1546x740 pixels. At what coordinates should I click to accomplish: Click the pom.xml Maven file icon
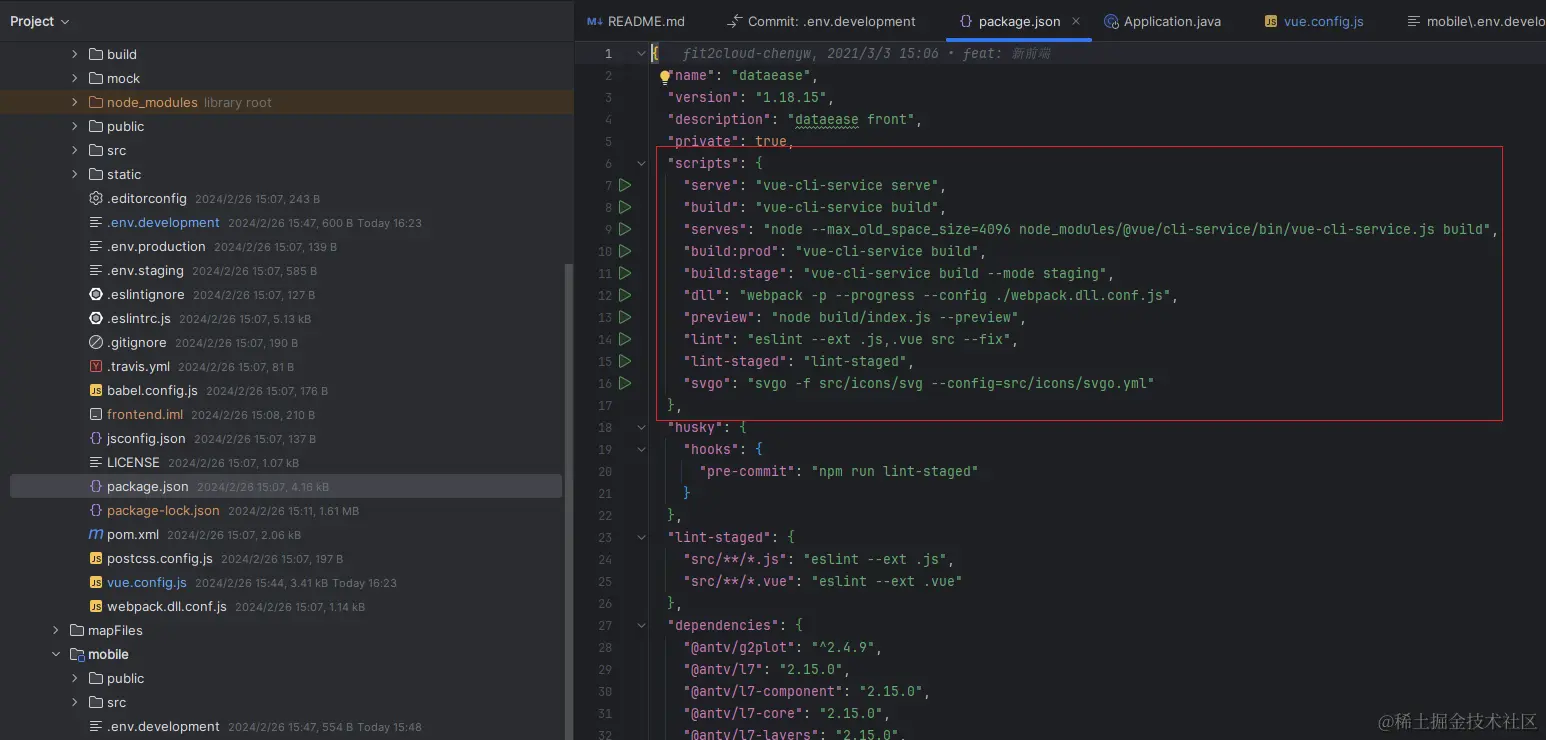click(x=96, y=534)
